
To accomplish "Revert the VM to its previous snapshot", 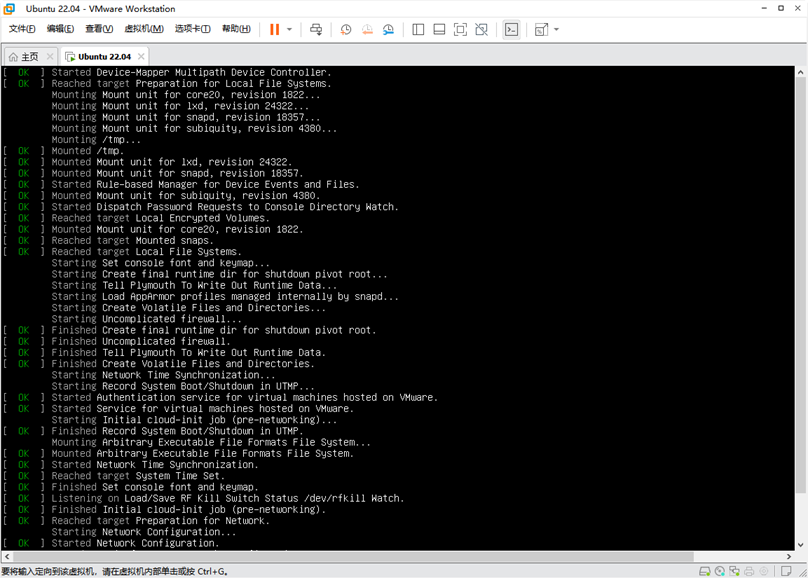I will click(x=367, y=29).
